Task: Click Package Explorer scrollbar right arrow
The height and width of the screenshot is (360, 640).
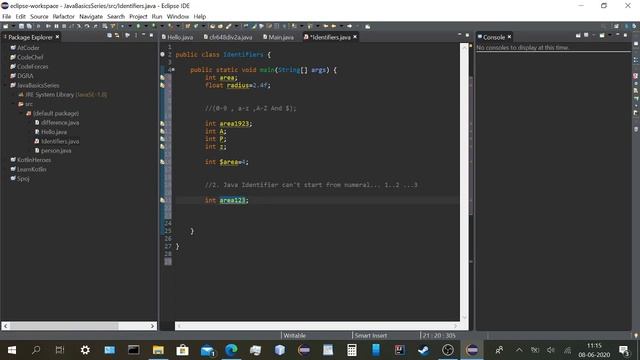Action: click(152, 326)
